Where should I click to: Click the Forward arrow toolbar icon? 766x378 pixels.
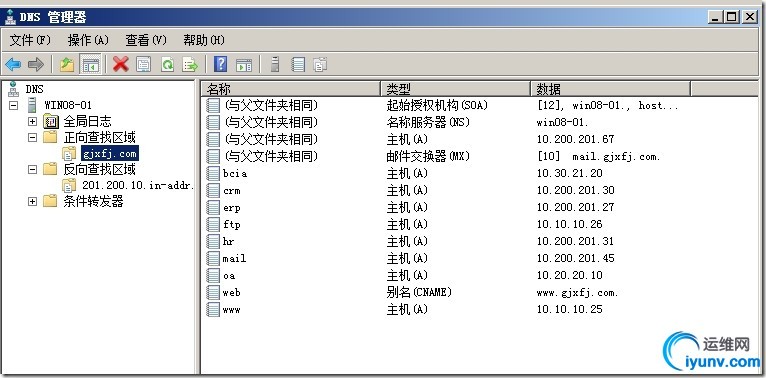[36, 64]
